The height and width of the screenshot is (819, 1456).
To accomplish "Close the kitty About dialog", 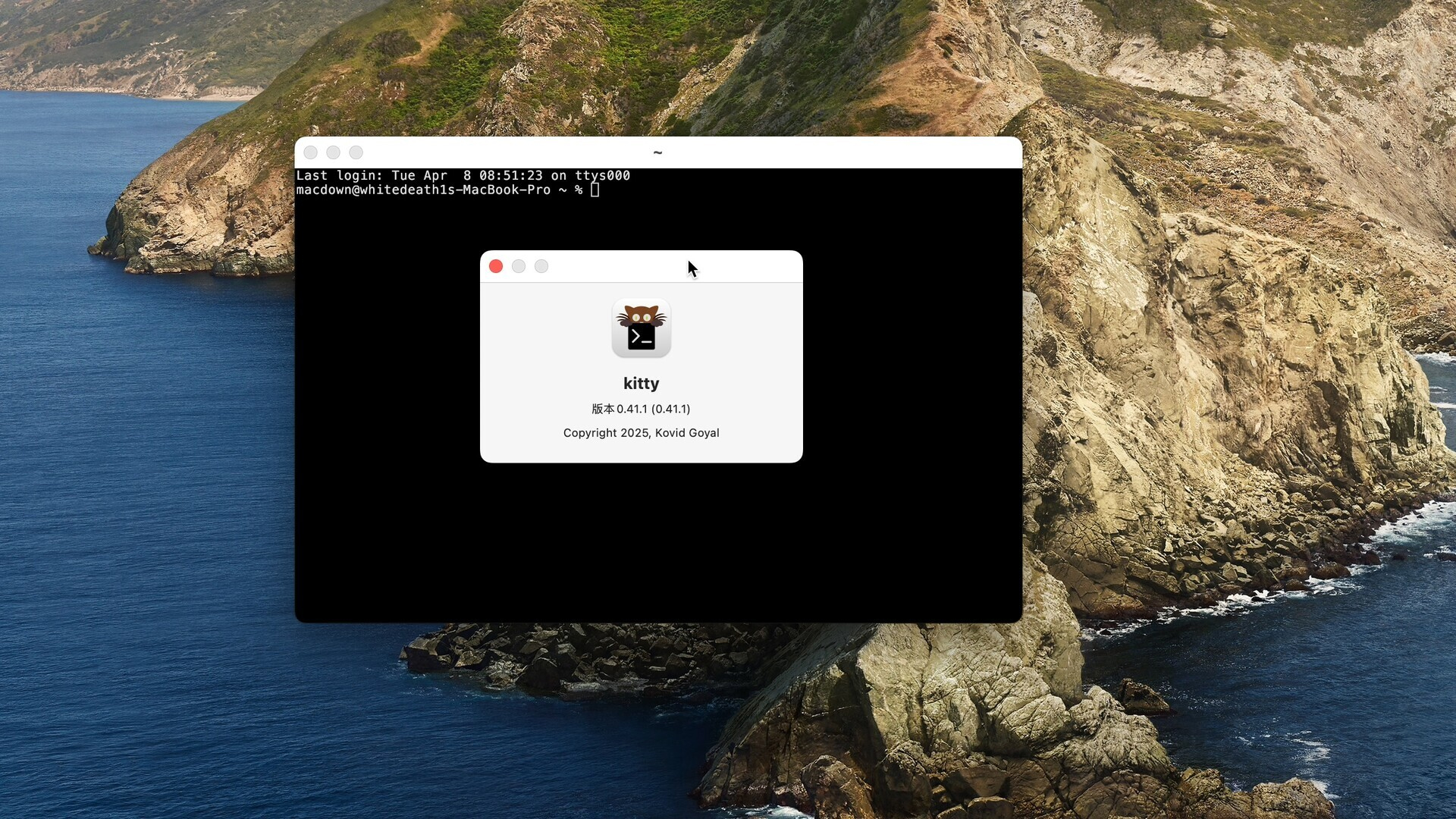I will (496, 266).
